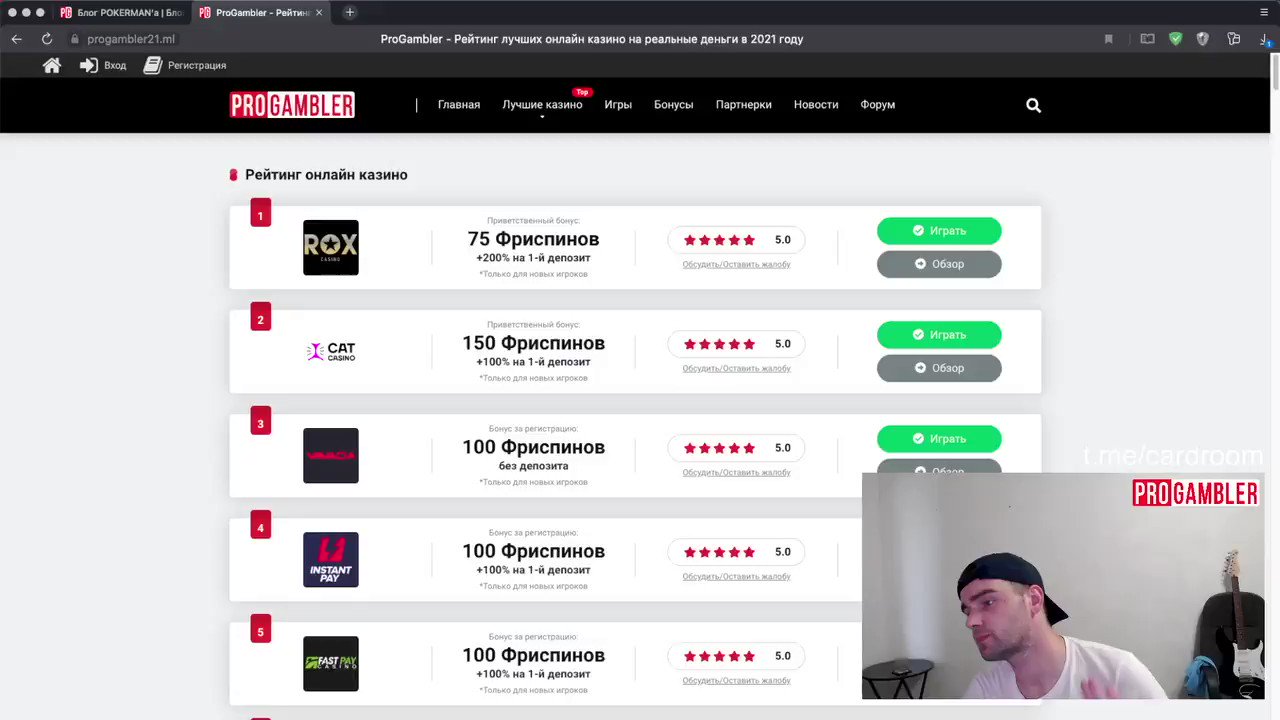Viewport: 1280px width, 720px height.
Task: Click Обсудить/Оставить жалобу for Instant Pay
Action: (x=737, y=577)
